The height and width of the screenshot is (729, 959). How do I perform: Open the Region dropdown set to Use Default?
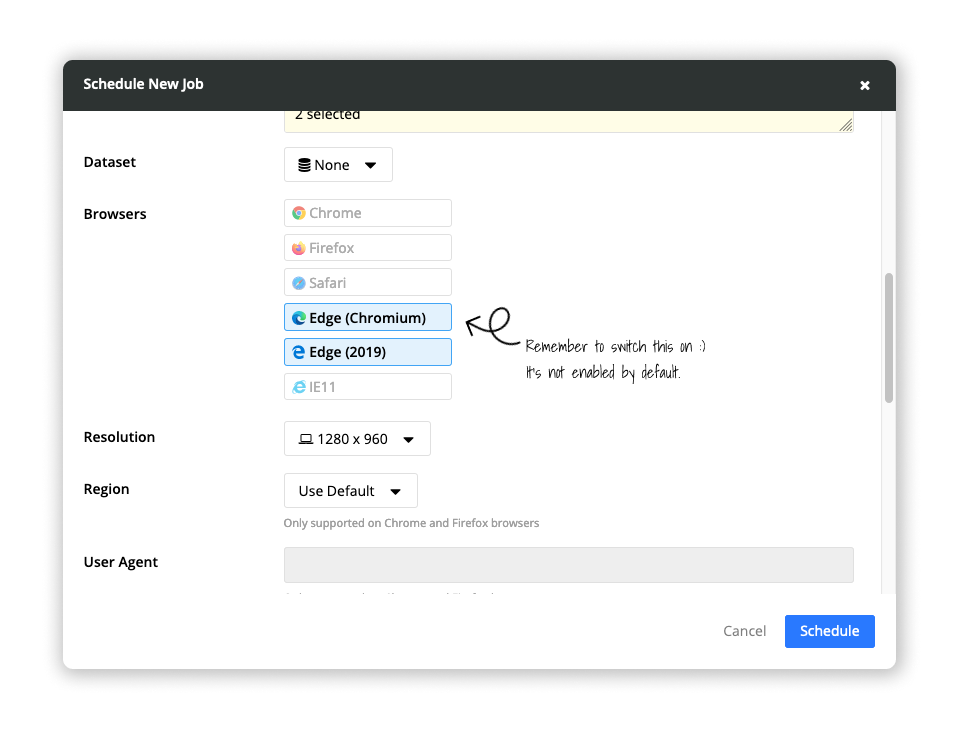[350, 490]
